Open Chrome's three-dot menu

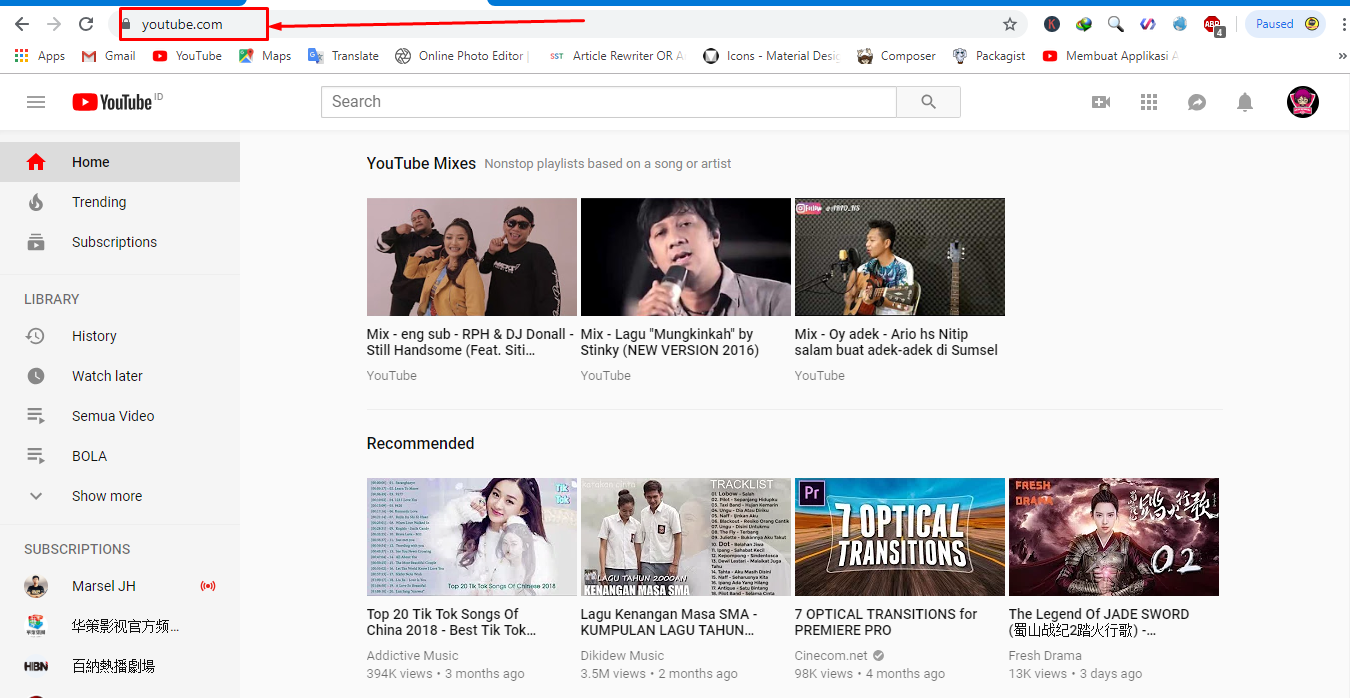tap(1343, 23)
